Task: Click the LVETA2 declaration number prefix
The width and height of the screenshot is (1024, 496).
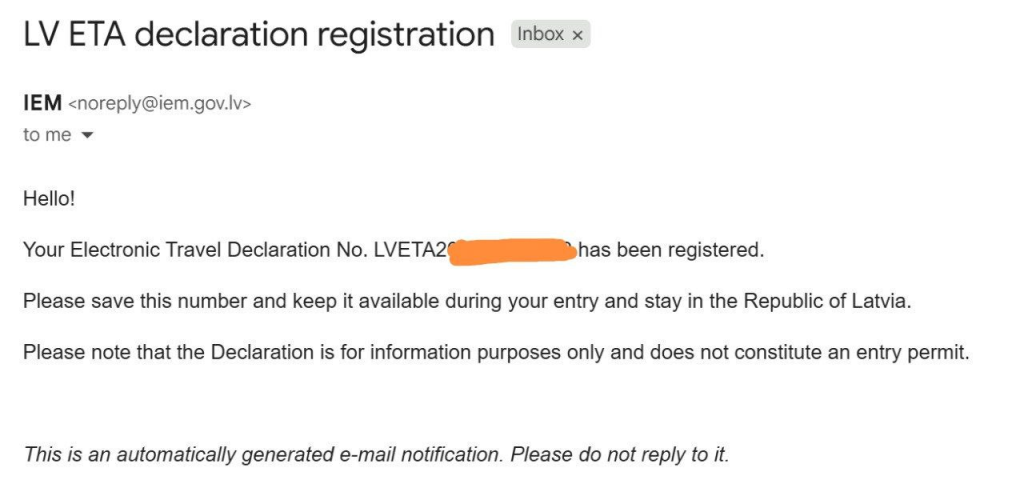Action: coord(410,250)
